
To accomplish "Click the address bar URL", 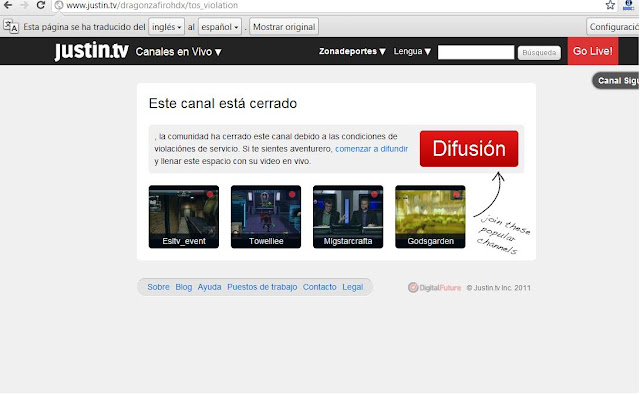I will [x=152, y=5].
